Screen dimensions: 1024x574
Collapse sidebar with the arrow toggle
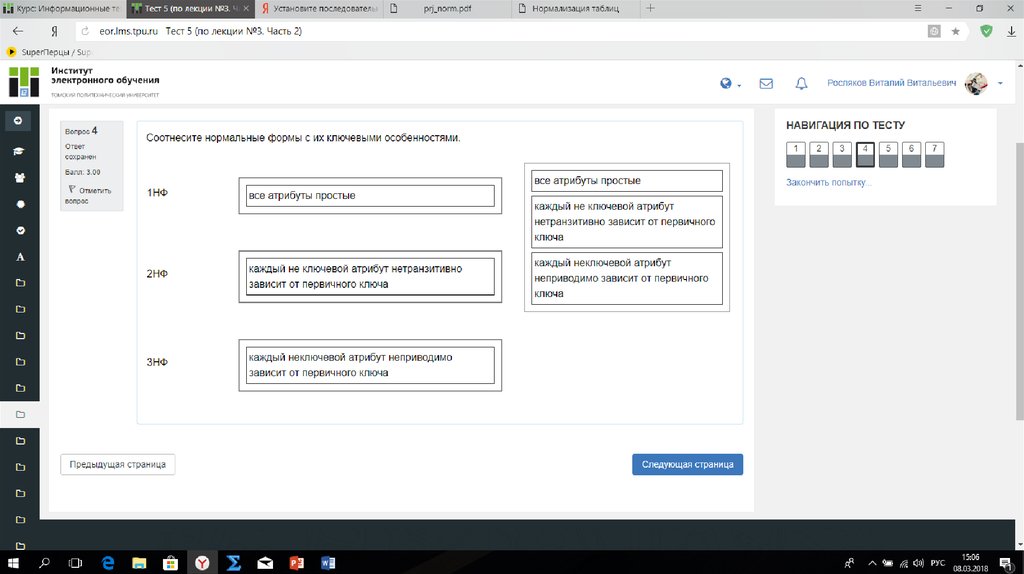coord(18,121)
